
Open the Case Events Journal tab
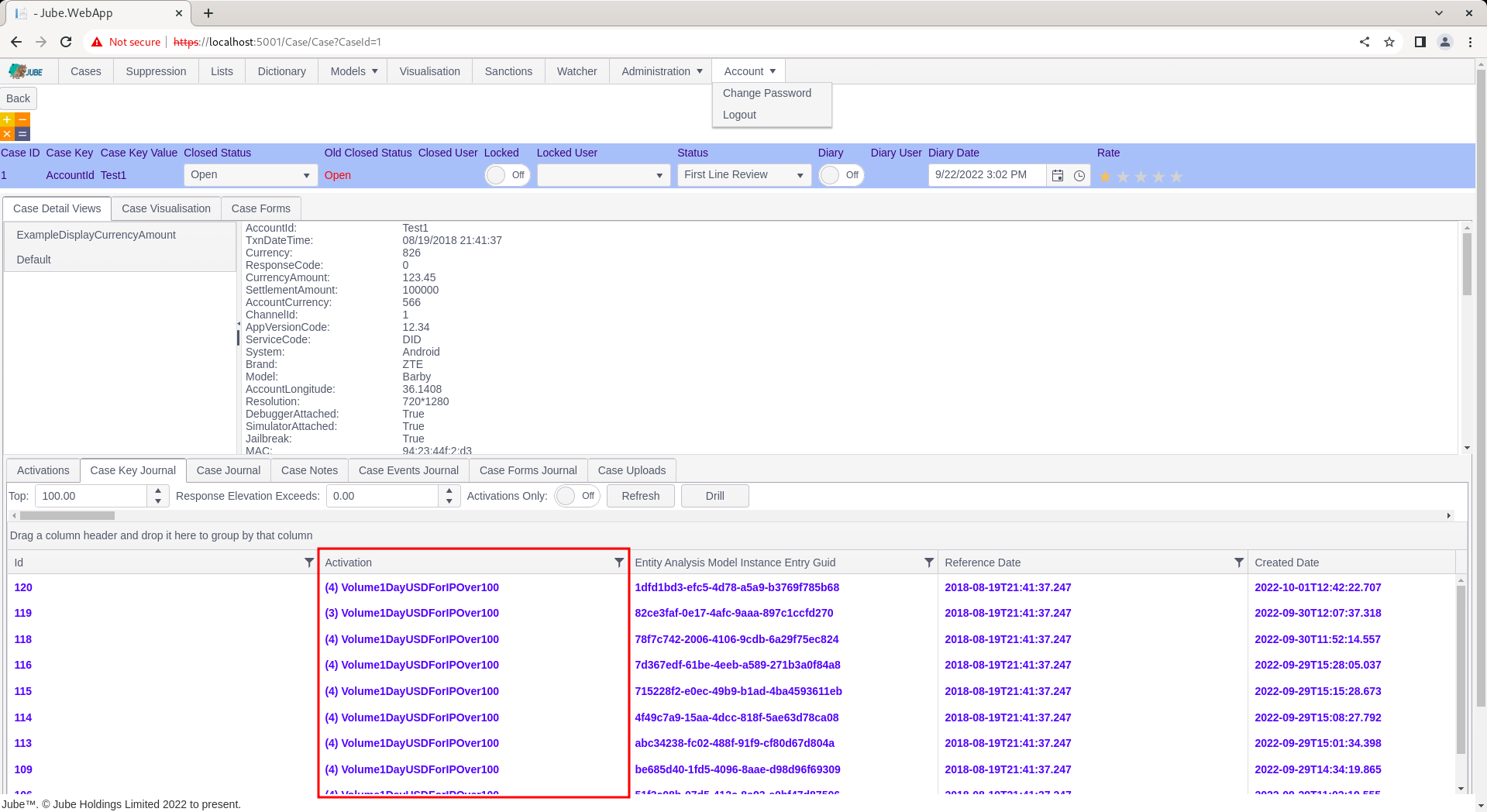click(408, 470)
